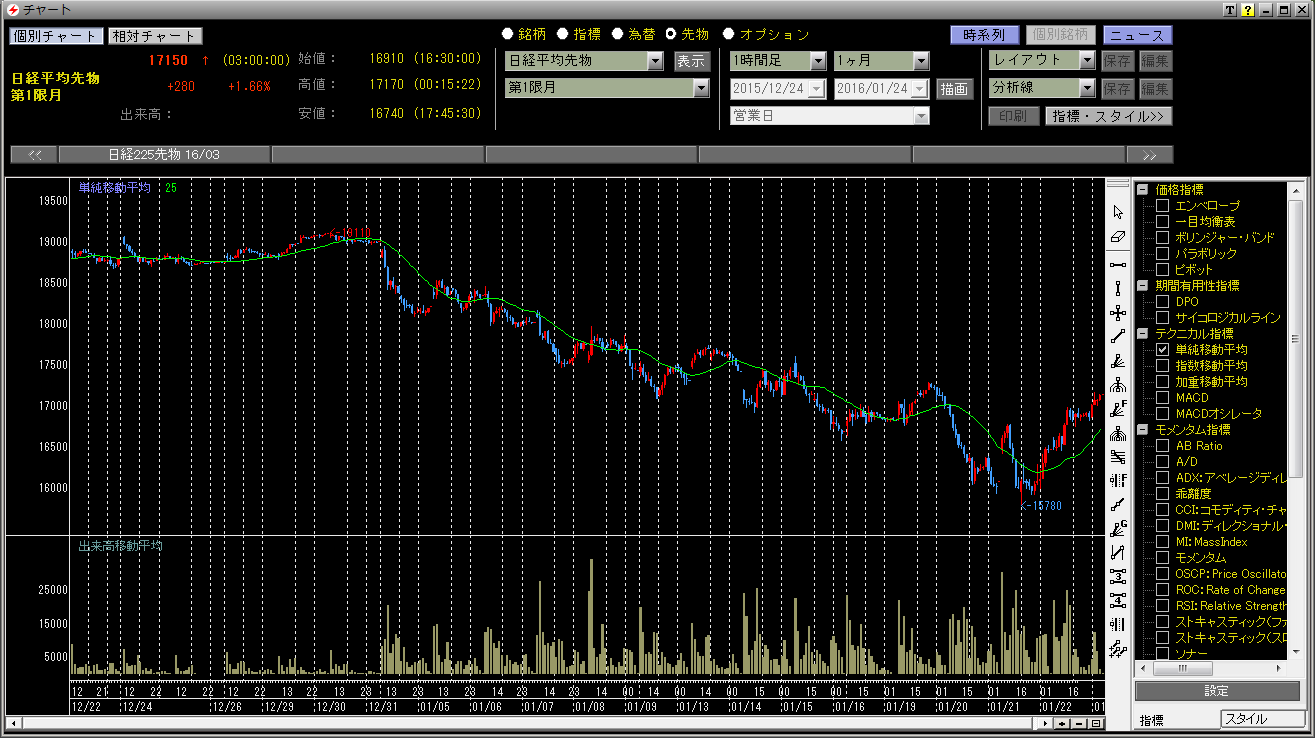The width and height of the screenshot is (1315, 738).
Task: Select the tool with plus signs icon
Action: click(1118, 649)
